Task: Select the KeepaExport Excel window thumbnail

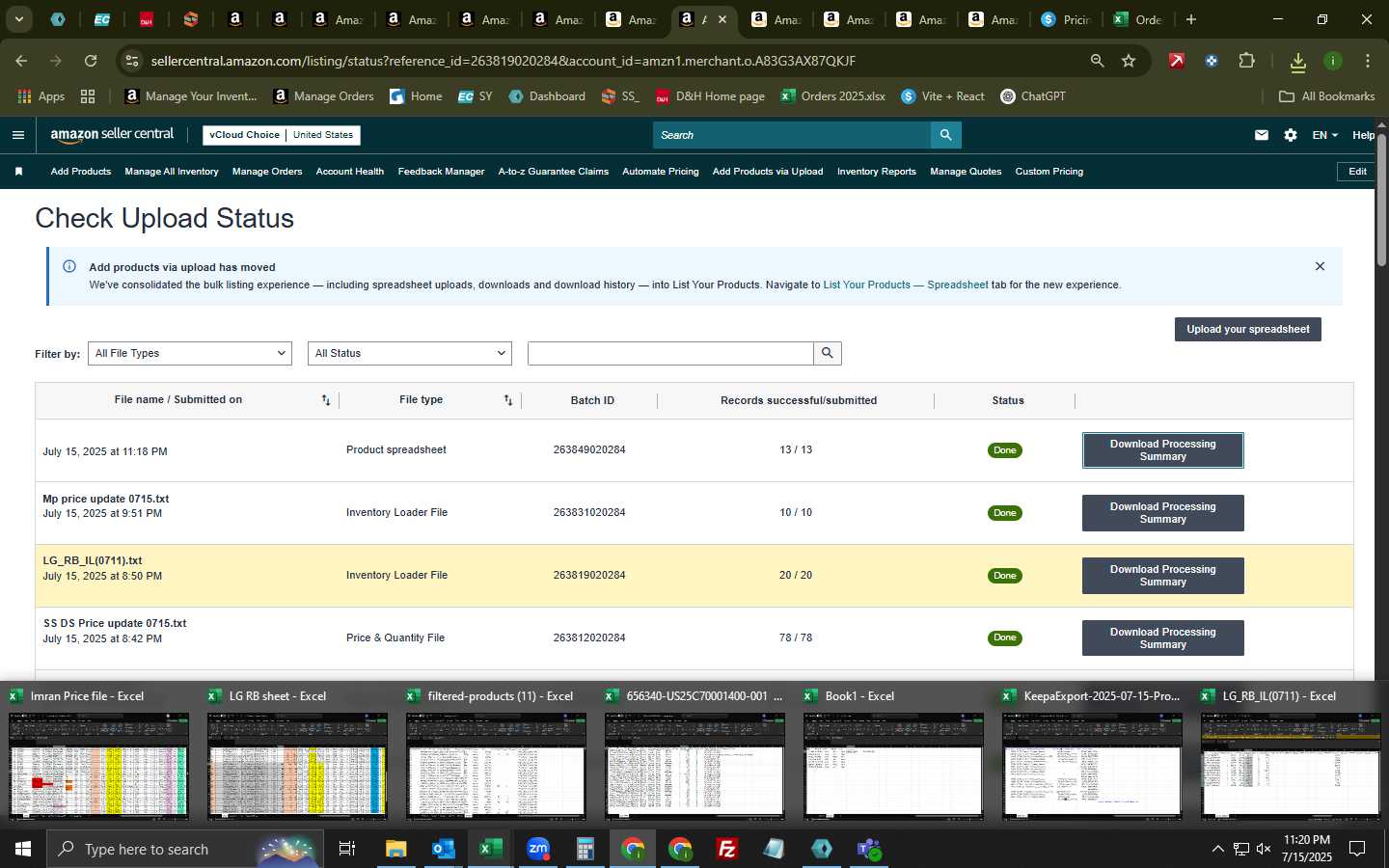Action: (x=1093, y=756)
